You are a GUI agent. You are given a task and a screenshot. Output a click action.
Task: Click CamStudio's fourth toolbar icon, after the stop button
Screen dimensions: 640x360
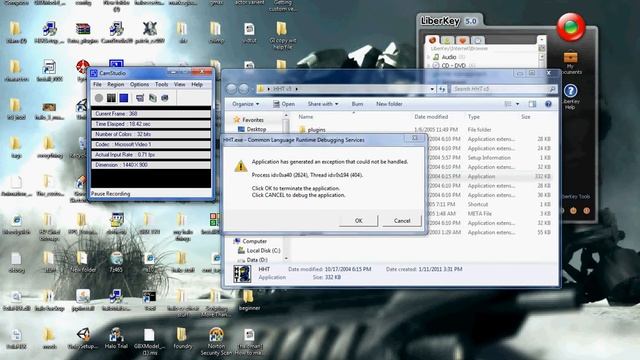[x=140, y=98]
